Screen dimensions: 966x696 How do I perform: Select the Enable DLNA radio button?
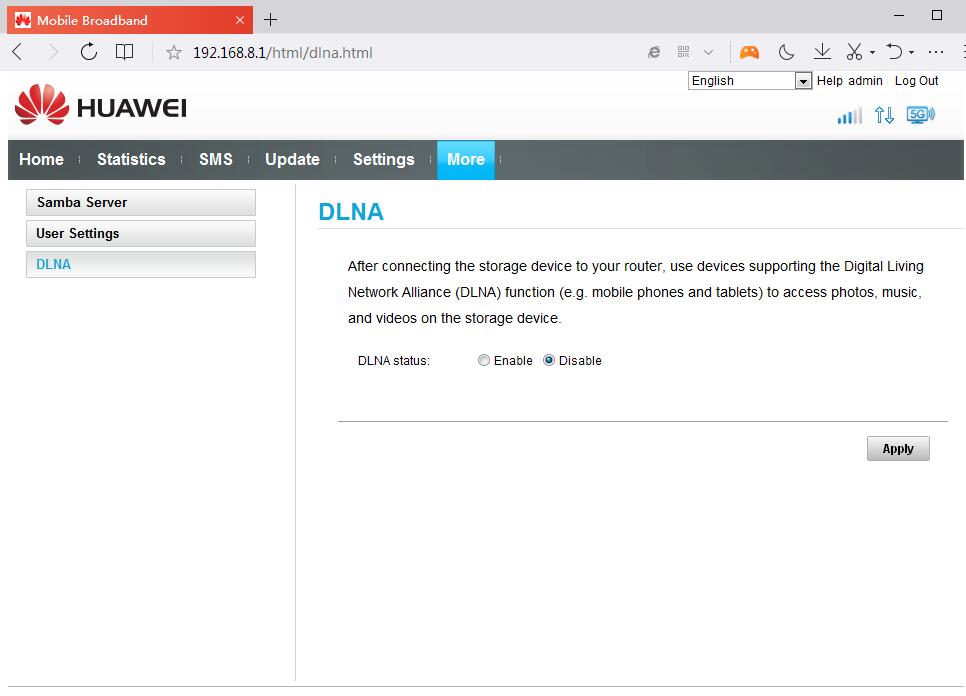tap(484, 361)
